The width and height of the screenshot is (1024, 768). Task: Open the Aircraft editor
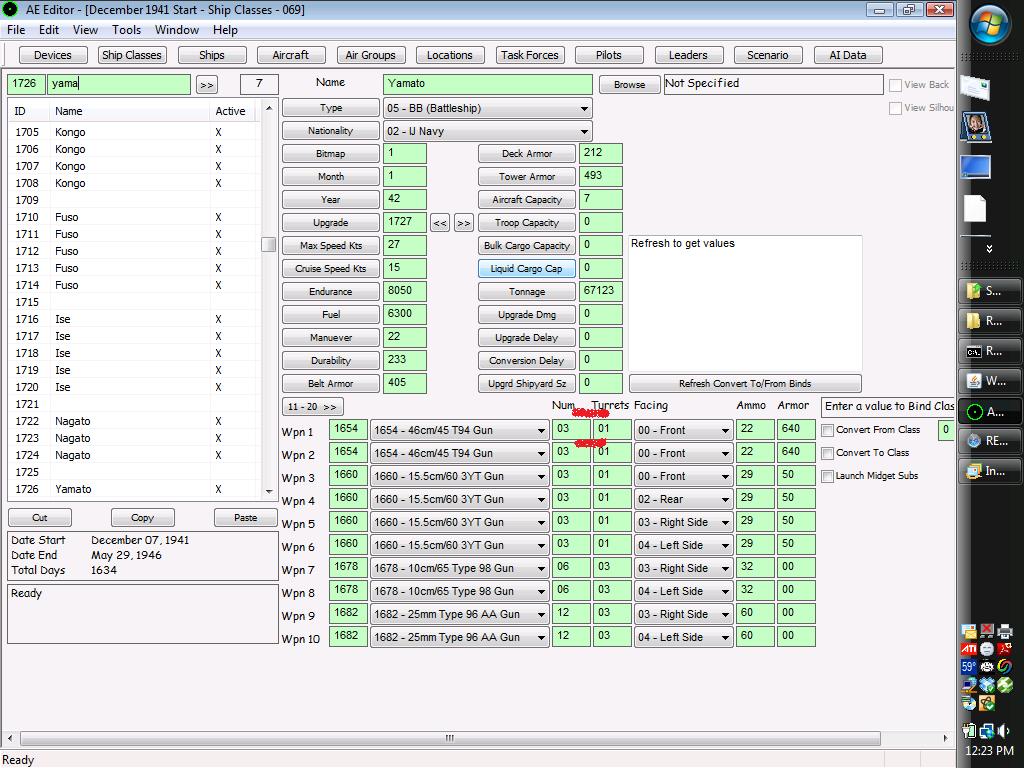(291, 56)
